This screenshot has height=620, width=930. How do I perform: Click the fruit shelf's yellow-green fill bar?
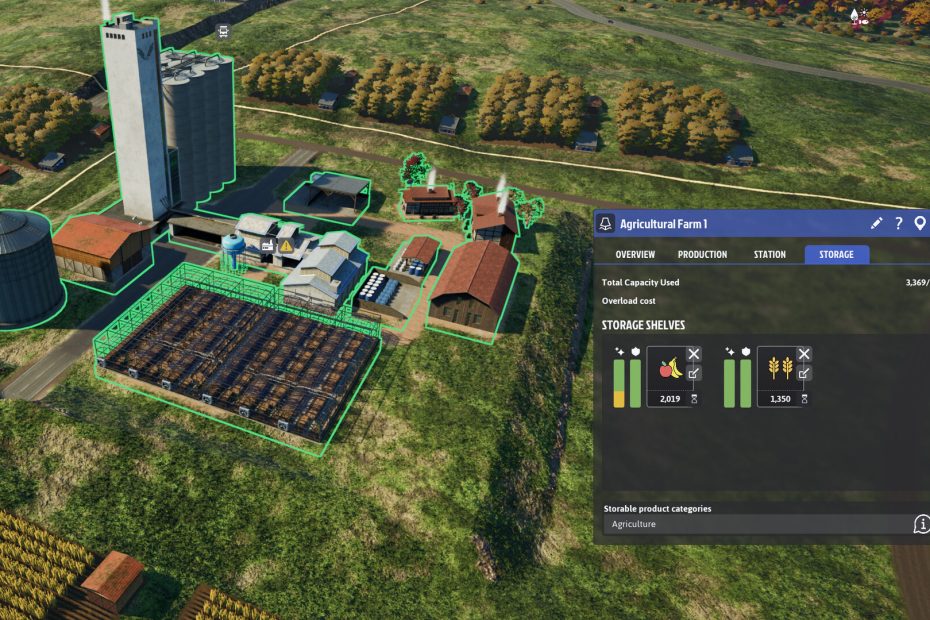(619, 383)
